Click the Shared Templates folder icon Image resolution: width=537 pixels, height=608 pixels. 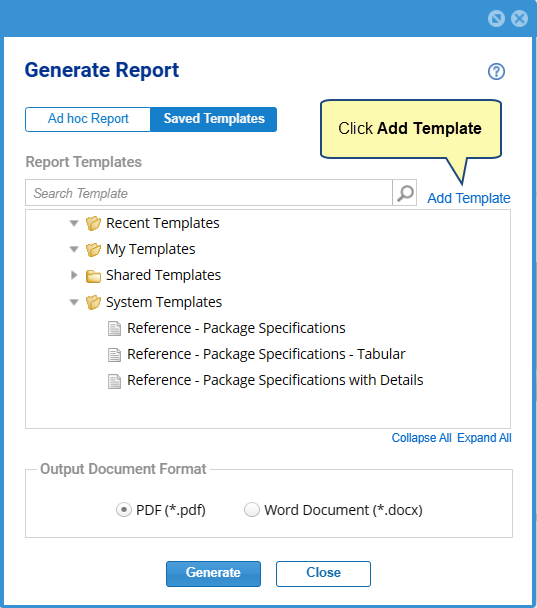(93, 276)
